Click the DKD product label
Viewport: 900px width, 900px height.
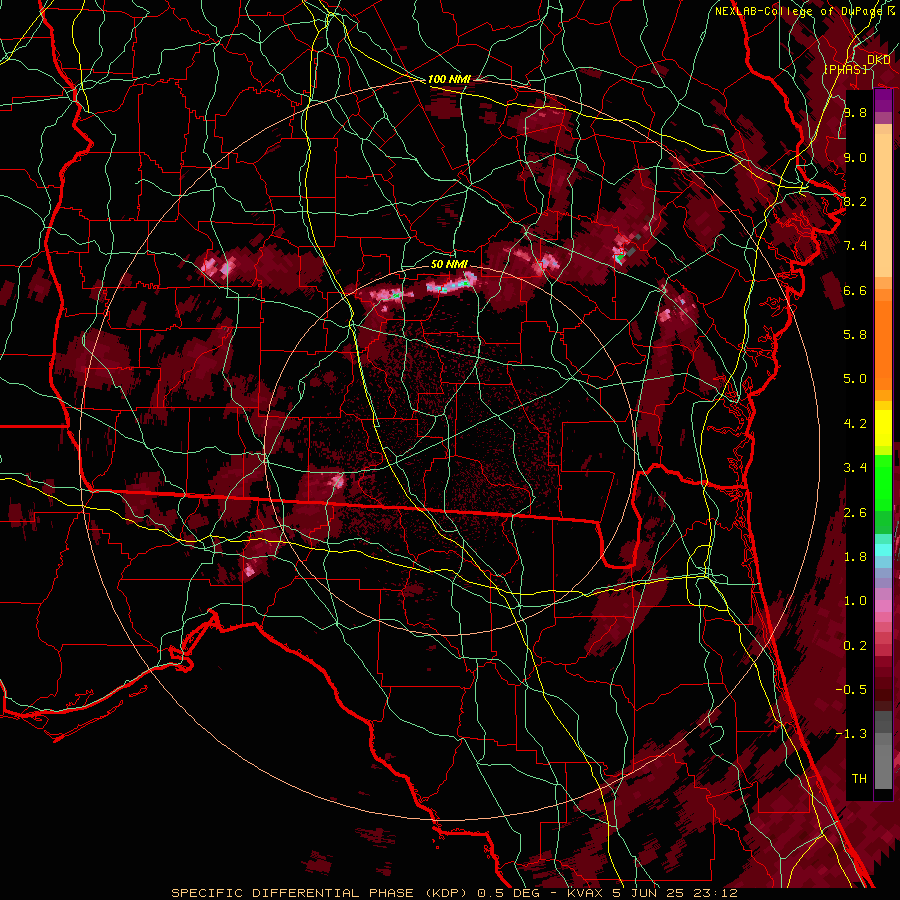coord(879,60)
